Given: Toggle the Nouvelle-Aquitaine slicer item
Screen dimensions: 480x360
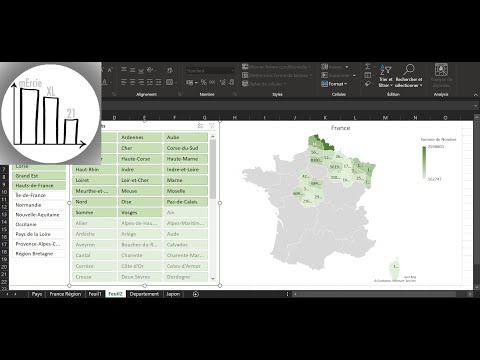Looking at the screenshot, I should click(39, 215).
